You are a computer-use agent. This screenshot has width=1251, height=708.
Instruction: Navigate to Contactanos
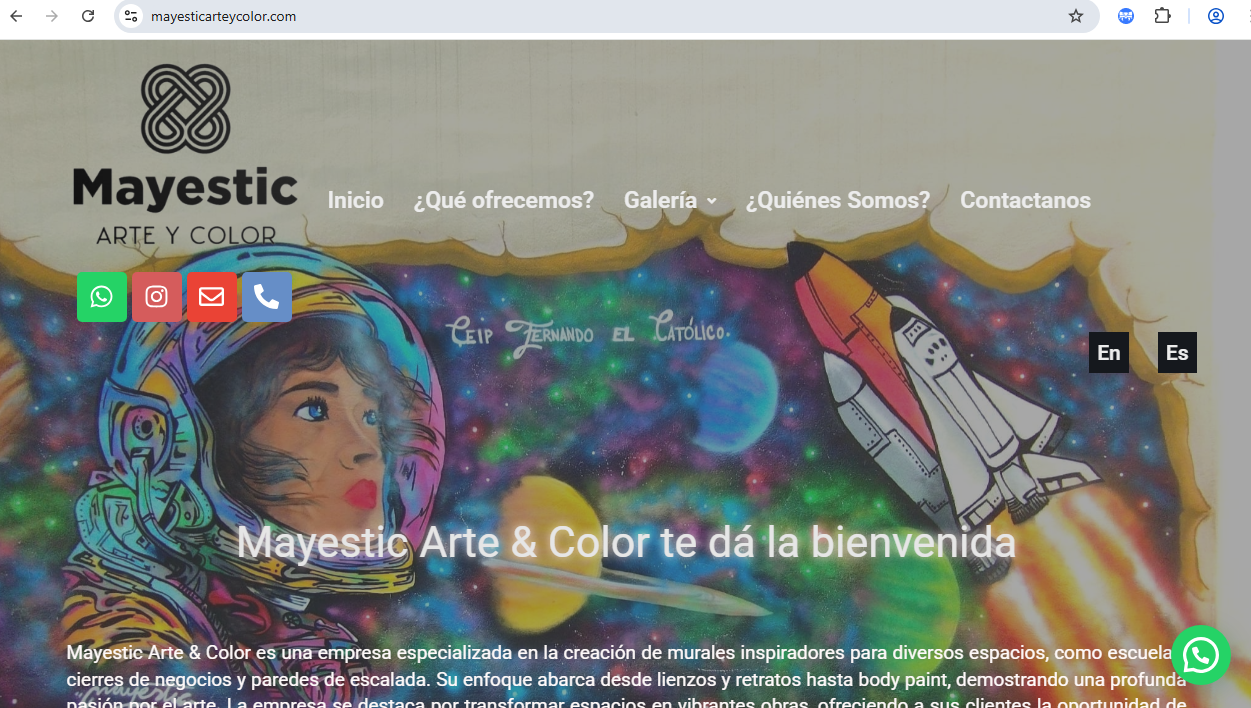[1025, 200]
